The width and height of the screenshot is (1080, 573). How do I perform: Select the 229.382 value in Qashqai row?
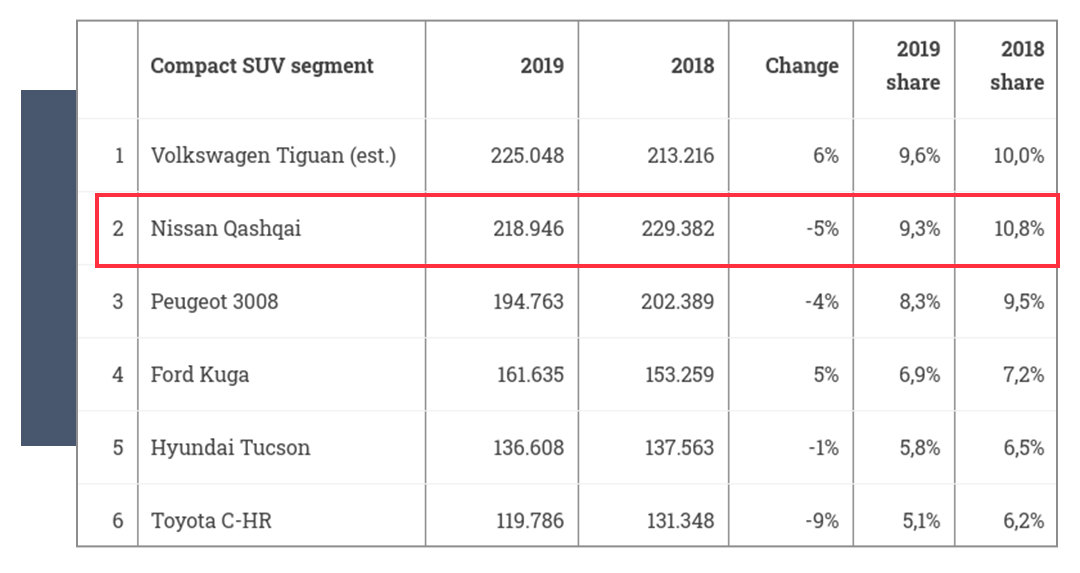point(678,229)
